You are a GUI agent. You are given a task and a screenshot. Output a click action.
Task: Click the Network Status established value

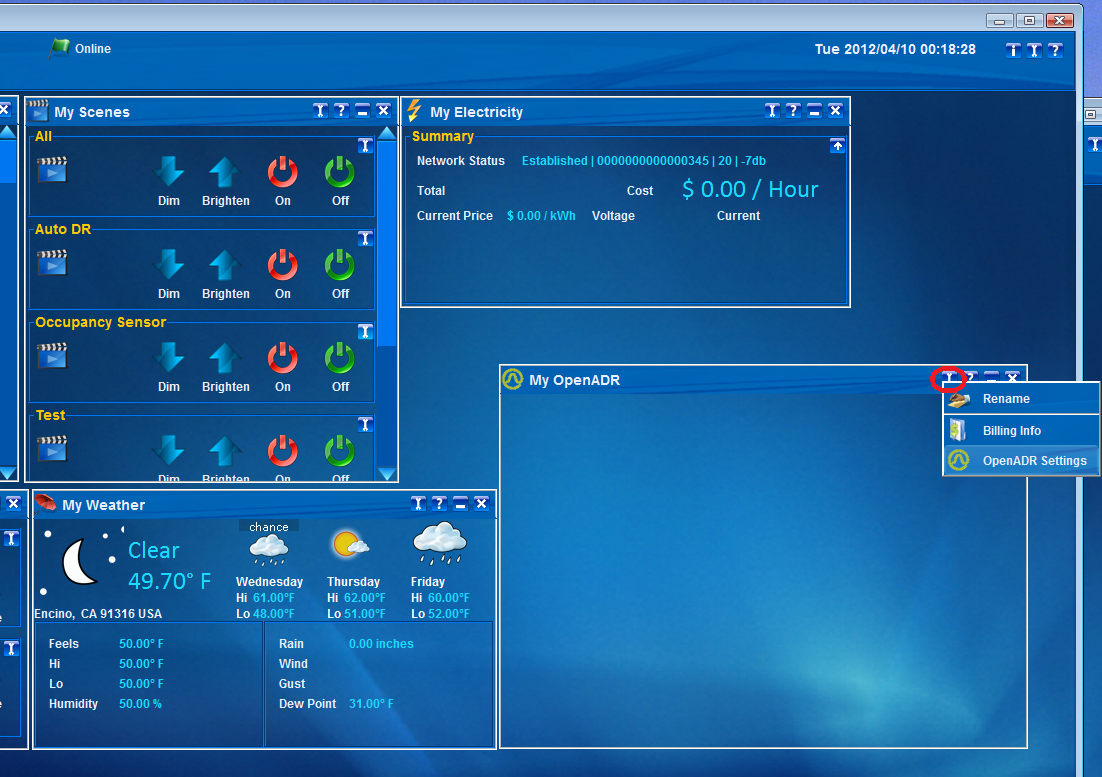[643, 161]
